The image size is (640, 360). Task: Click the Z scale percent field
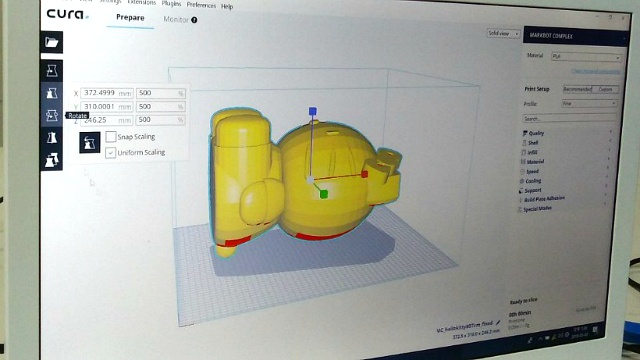pos(160,120)
